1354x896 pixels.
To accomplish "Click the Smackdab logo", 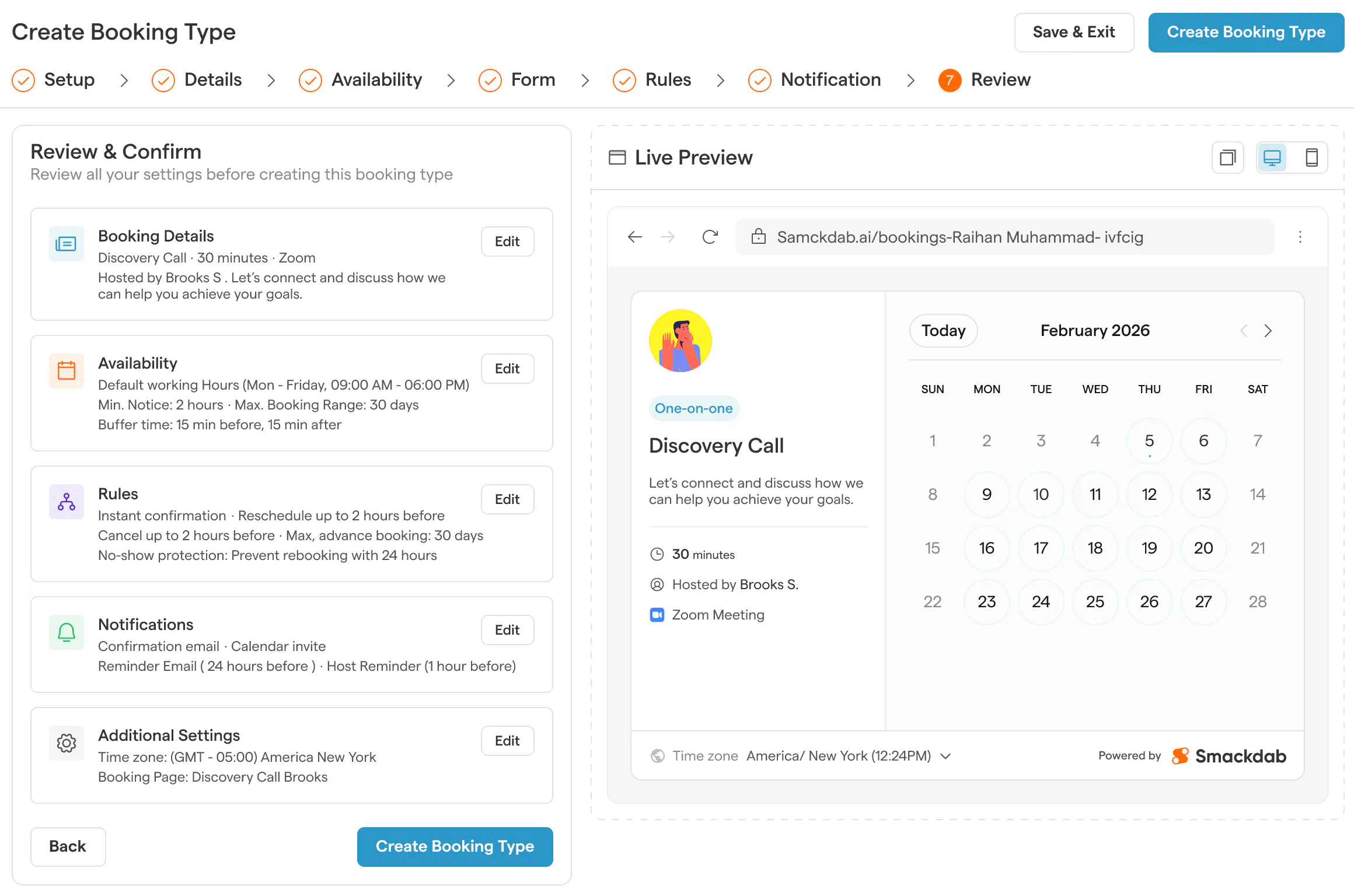I will pos(1229,756).
